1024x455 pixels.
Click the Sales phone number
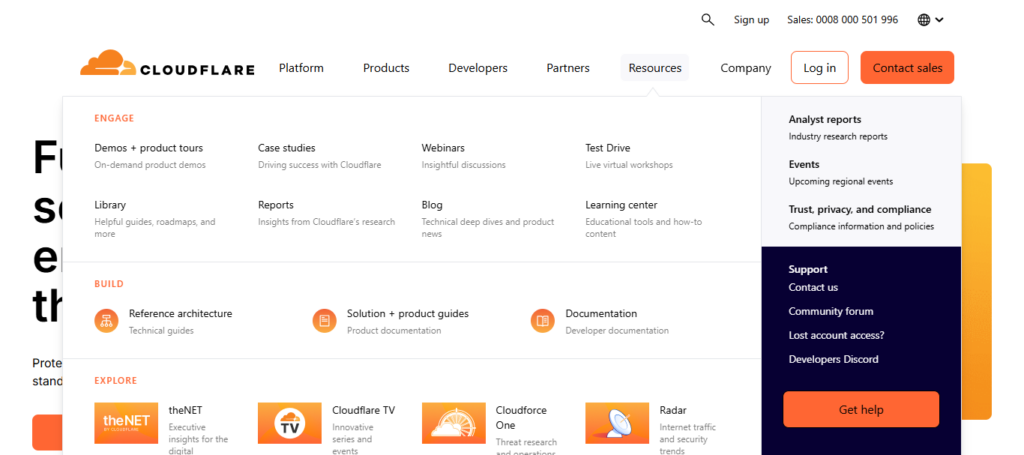tap(842, 20)
